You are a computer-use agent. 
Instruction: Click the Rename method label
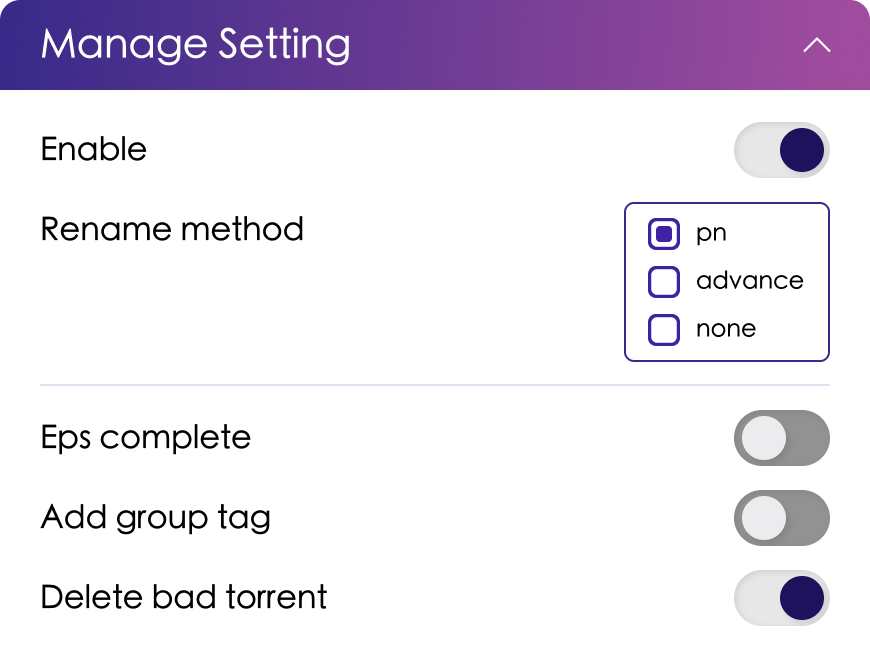(172, 230)
